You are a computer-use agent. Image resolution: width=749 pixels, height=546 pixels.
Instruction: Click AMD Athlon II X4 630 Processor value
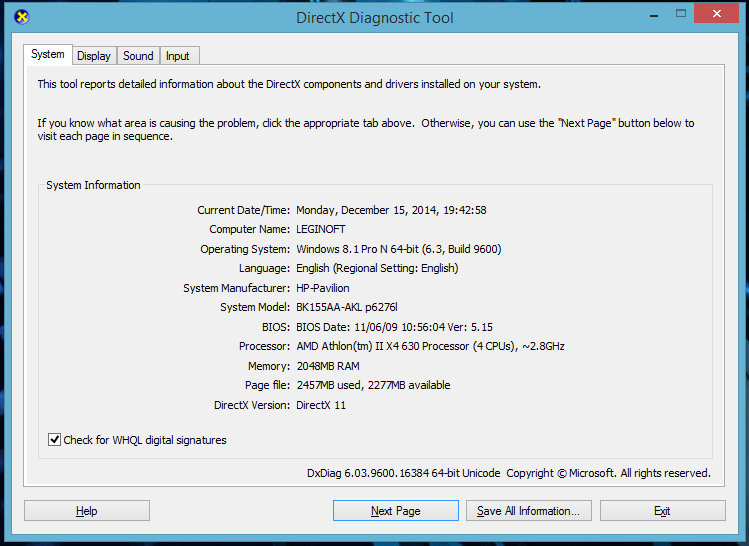430,346
